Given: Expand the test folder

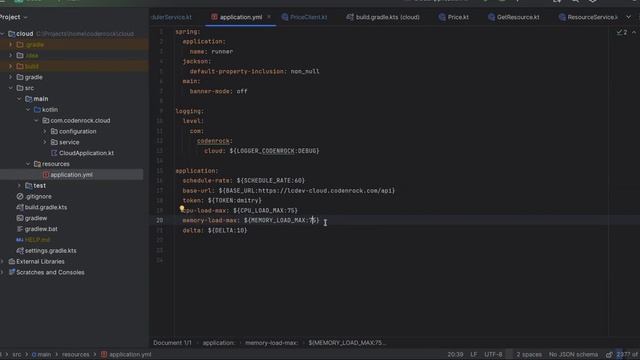Looking at the screenshot, I should 19,186.
